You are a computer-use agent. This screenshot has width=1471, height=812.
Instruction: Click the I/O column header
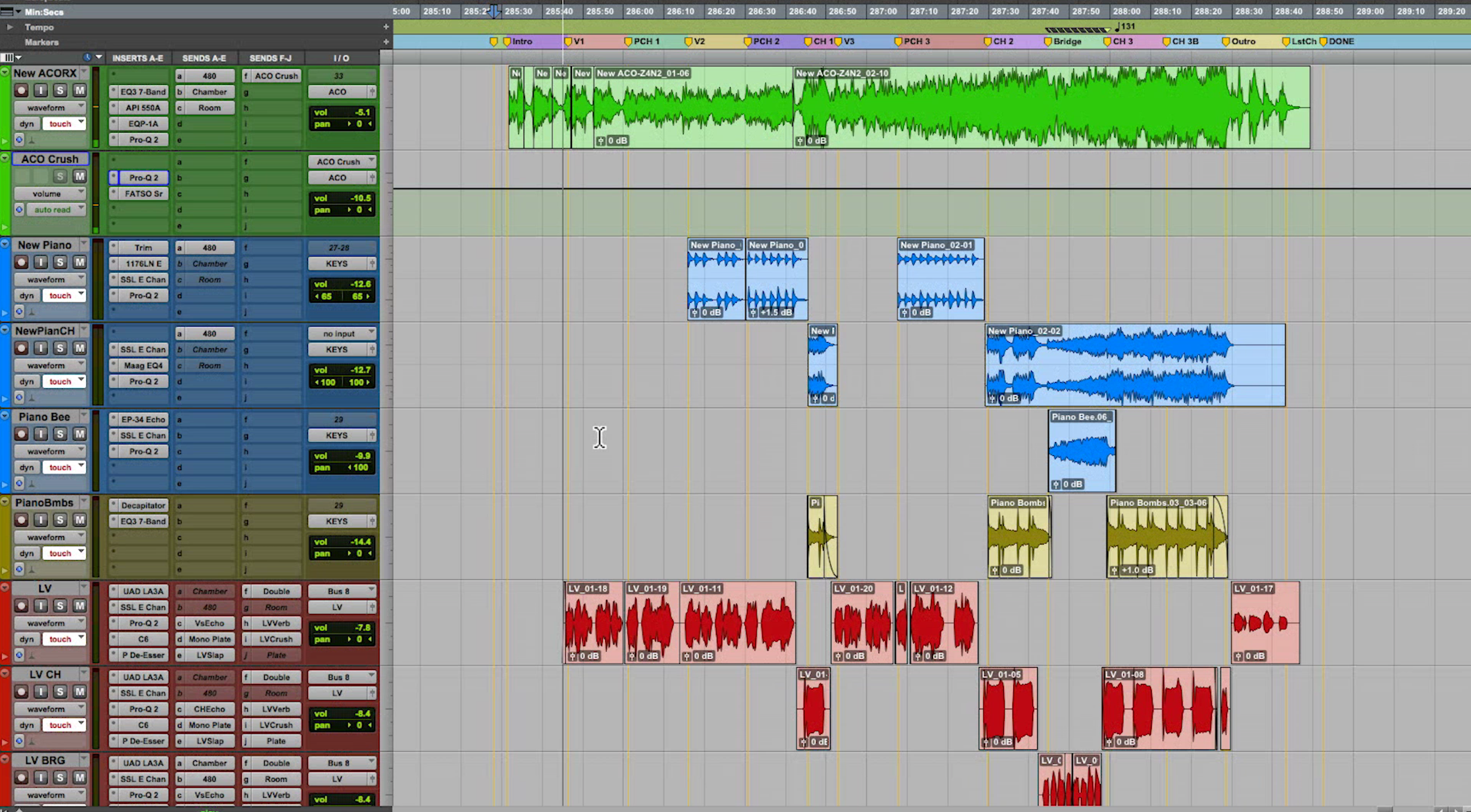[341, 58]
